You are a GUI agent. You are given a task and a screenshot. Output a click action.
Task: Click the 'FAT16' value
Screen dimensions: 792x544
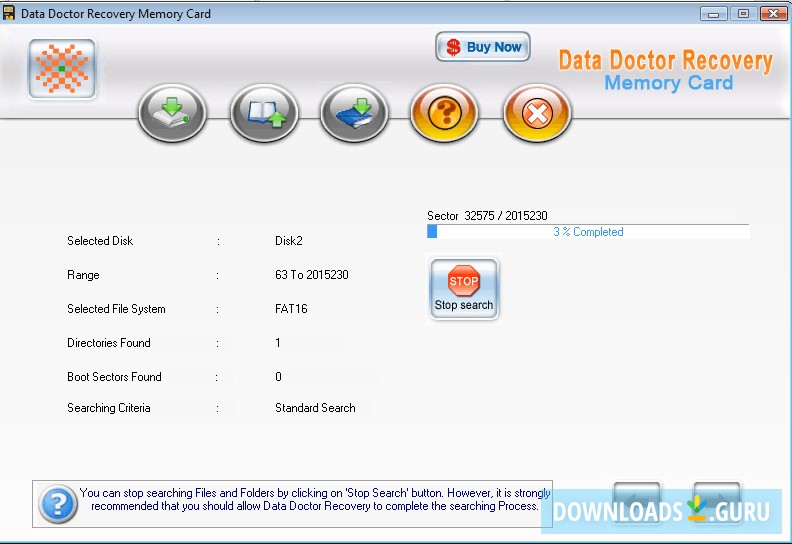[x=291, y=309]
